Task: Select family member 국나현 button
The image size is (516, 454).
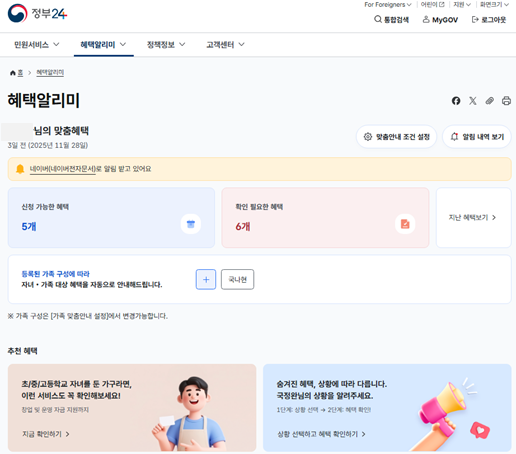Action: pyautogui.click(x=237, y=279)
